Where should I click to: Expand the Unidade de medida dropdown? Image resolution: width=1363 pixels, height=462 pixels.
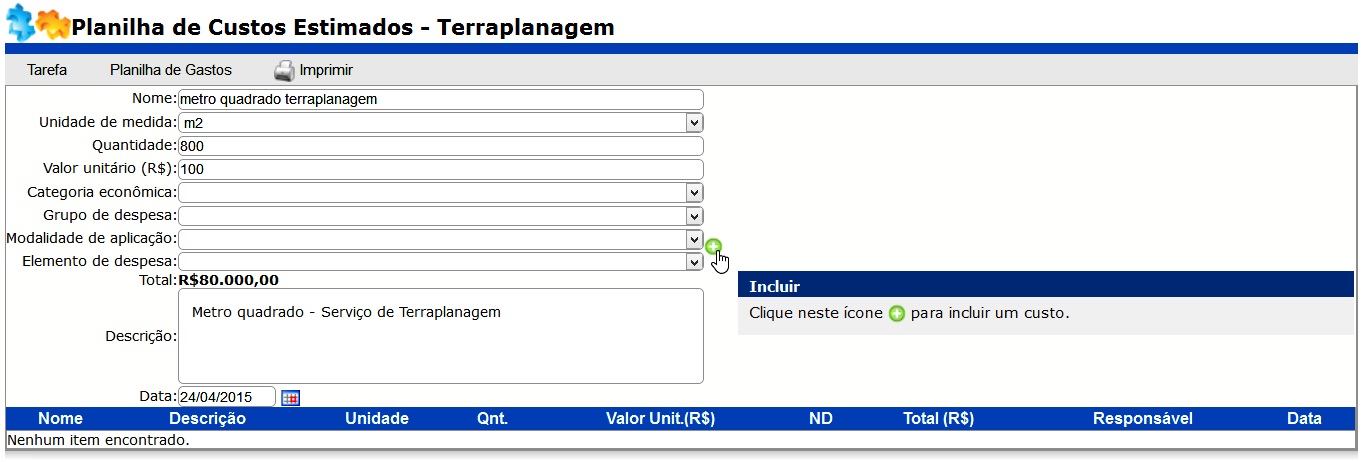coord(441,122)
